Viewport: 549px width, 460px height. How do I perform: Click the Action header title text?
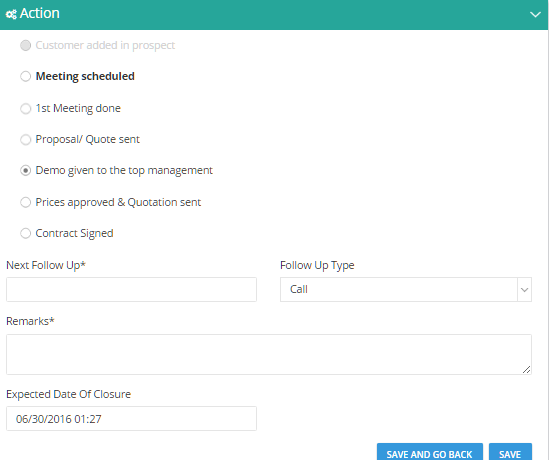pyautogui.click(x=40, y=13)
